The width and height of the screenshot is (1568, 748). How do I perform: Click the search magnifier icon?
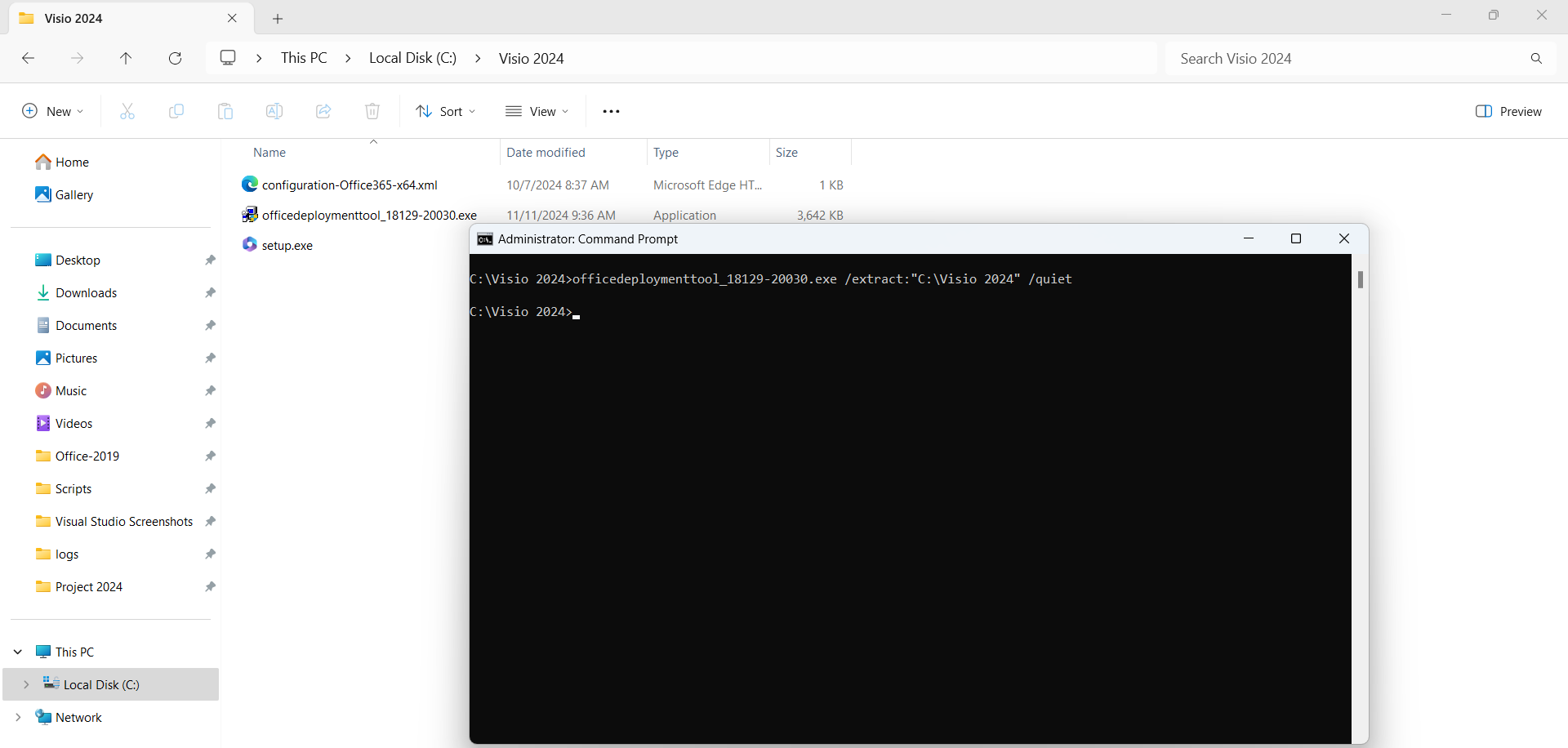click(1536, 59)
